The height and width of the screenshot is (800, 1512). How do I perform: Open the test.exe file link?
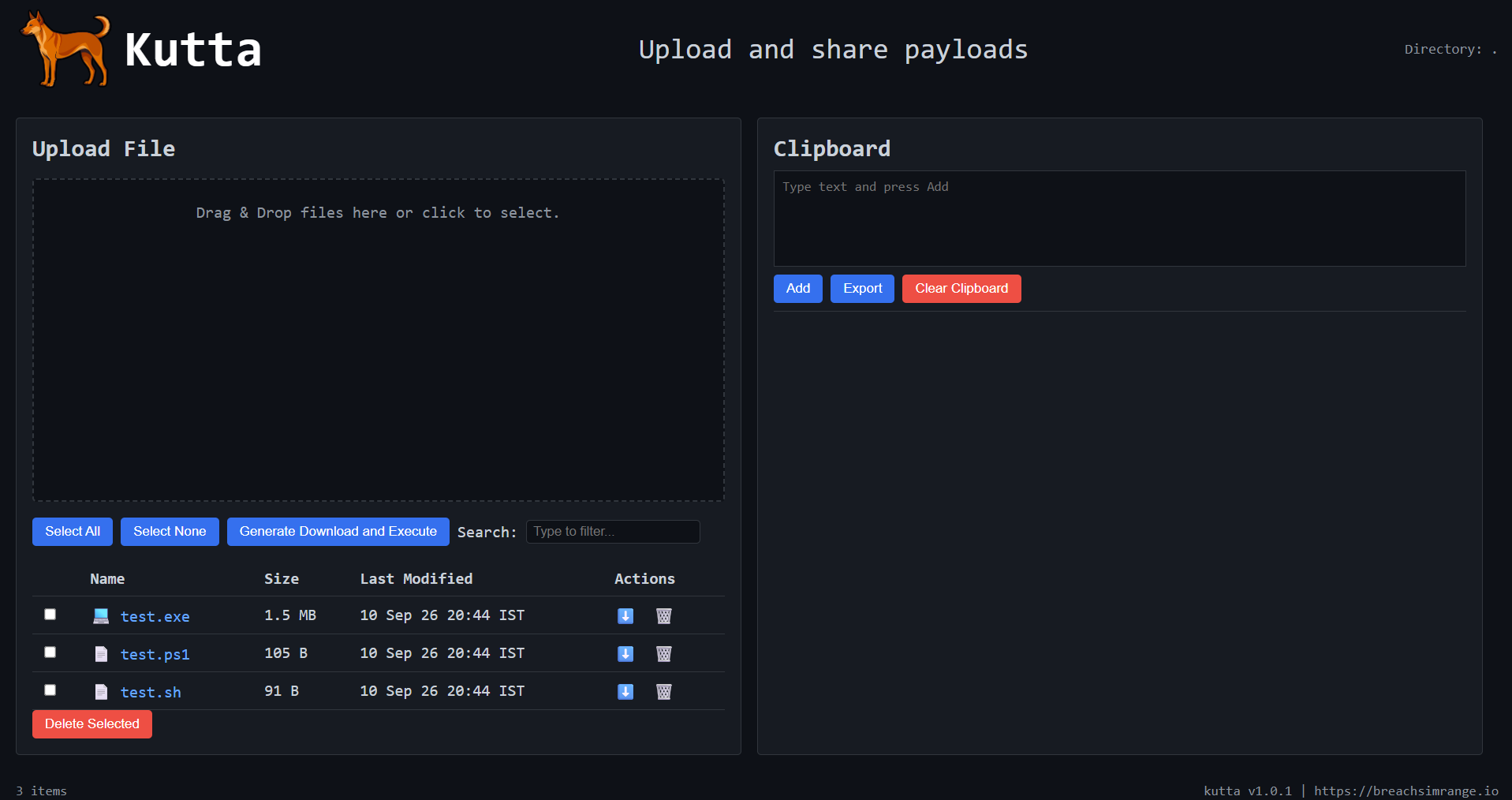pos(155,617)
